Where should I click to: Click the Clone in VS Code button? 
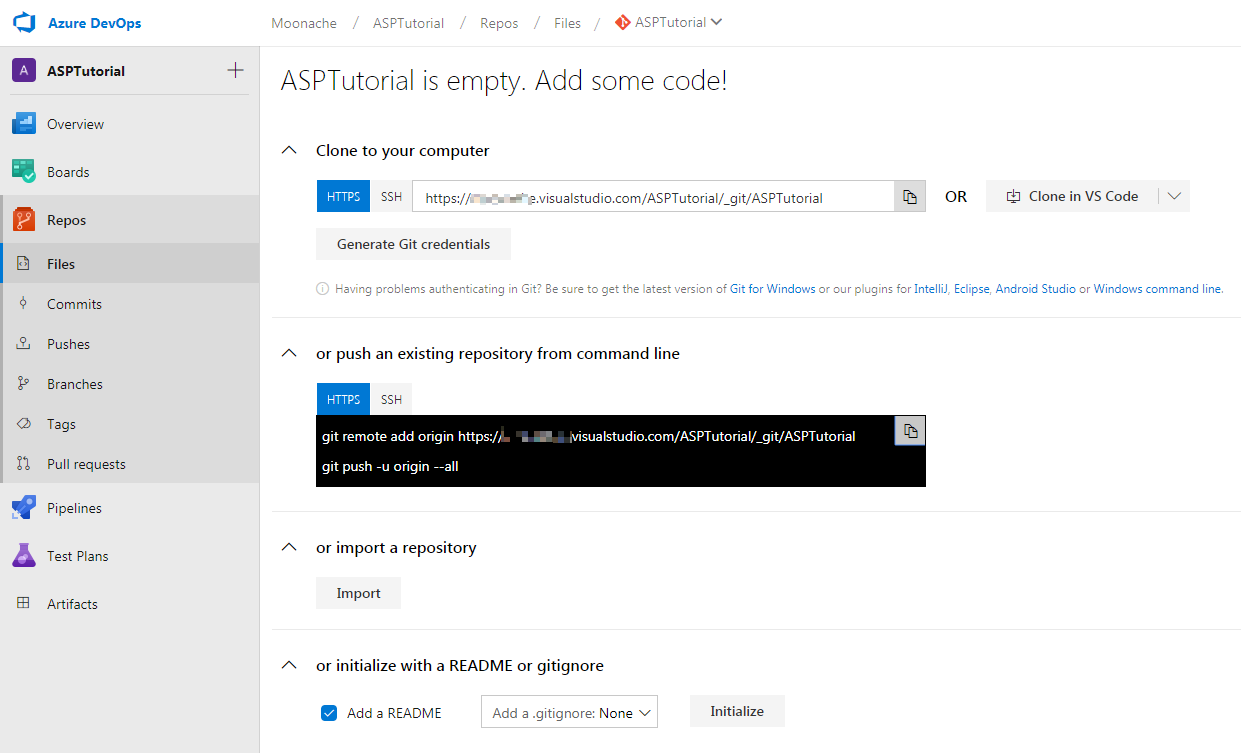pos(1072,196)
